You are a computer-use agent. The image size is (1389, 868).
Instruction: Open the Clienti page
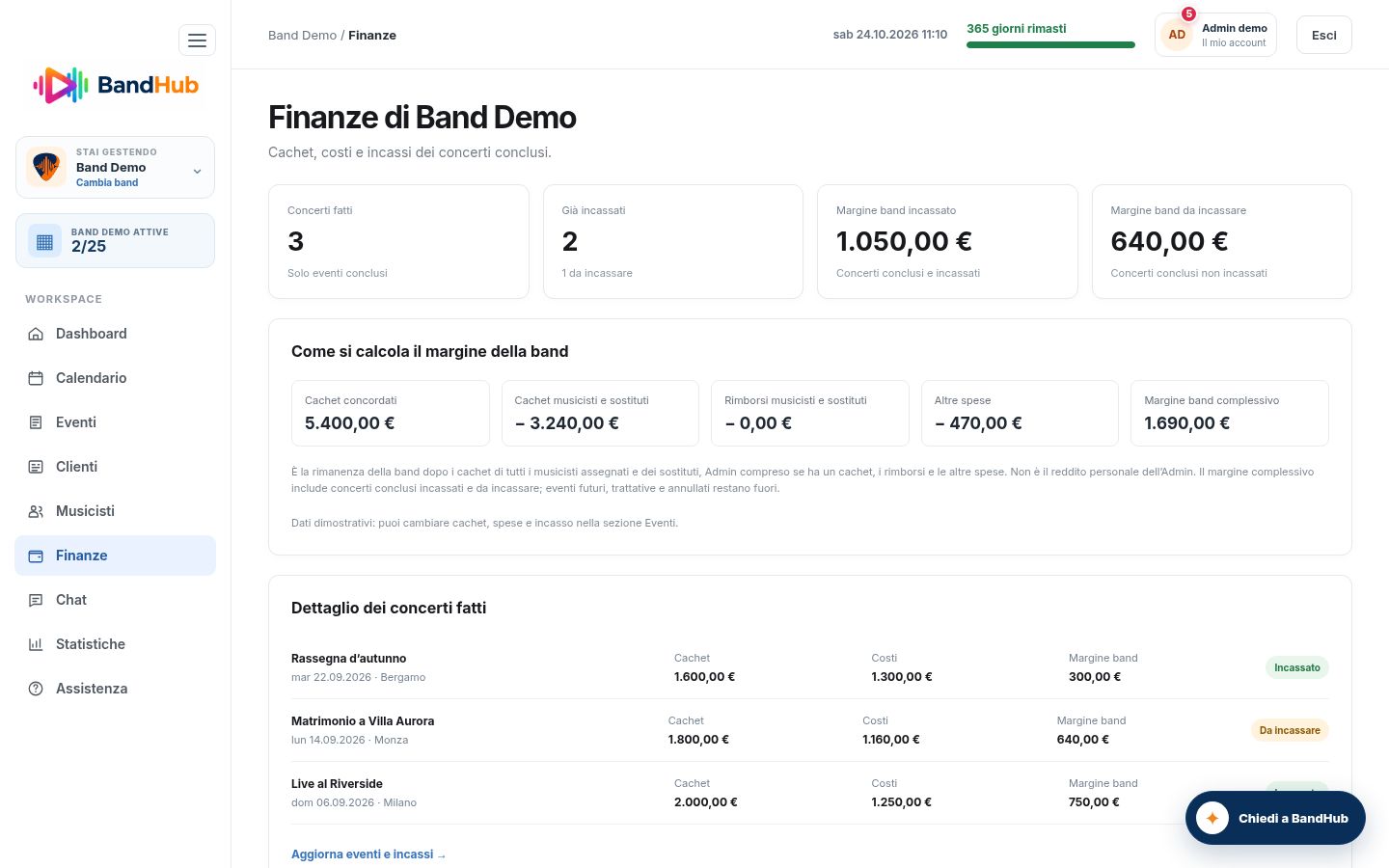[115, 467]
